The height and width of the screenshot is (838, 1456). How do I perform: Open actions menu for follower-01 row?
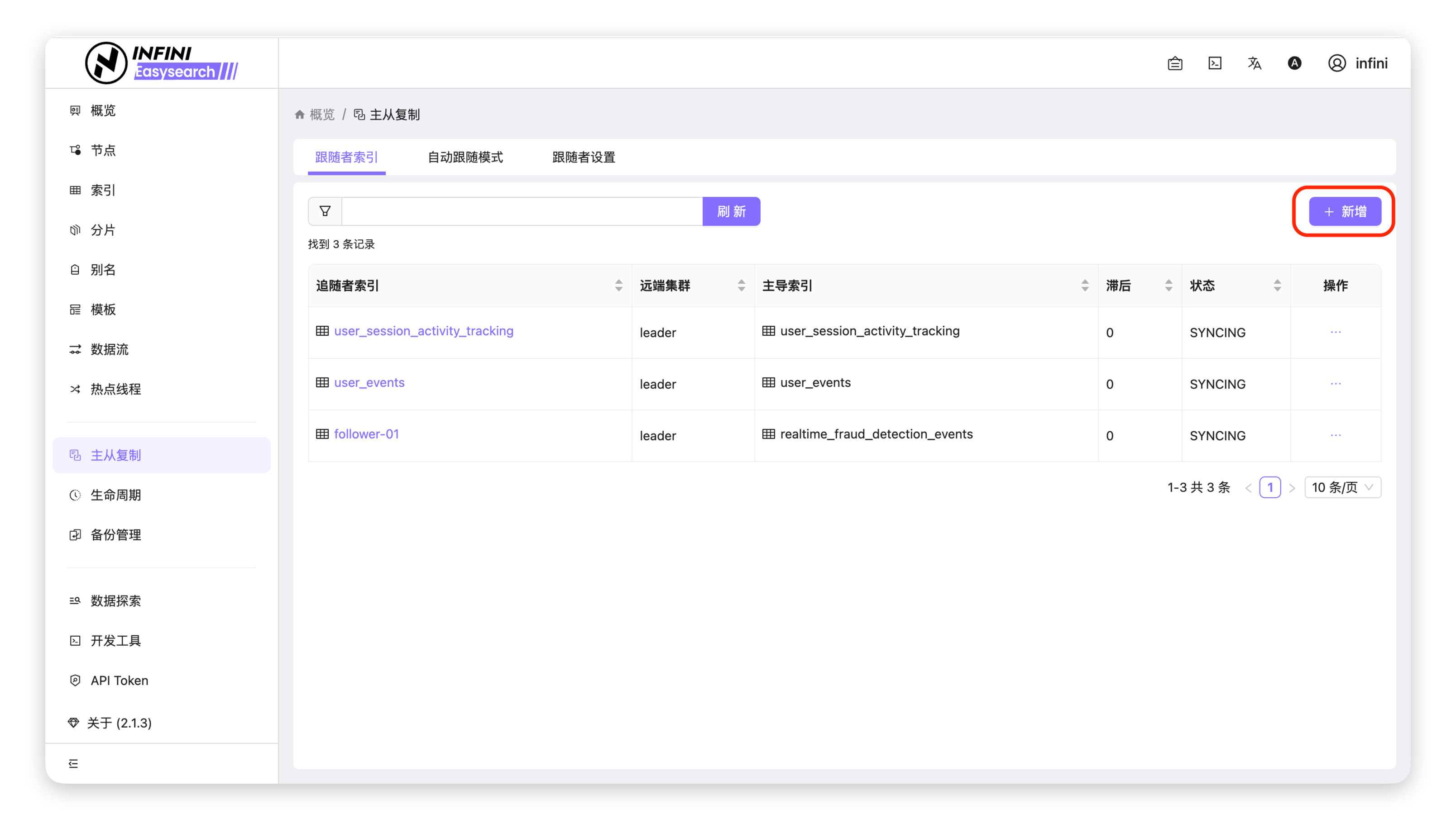pos(1336,435)
